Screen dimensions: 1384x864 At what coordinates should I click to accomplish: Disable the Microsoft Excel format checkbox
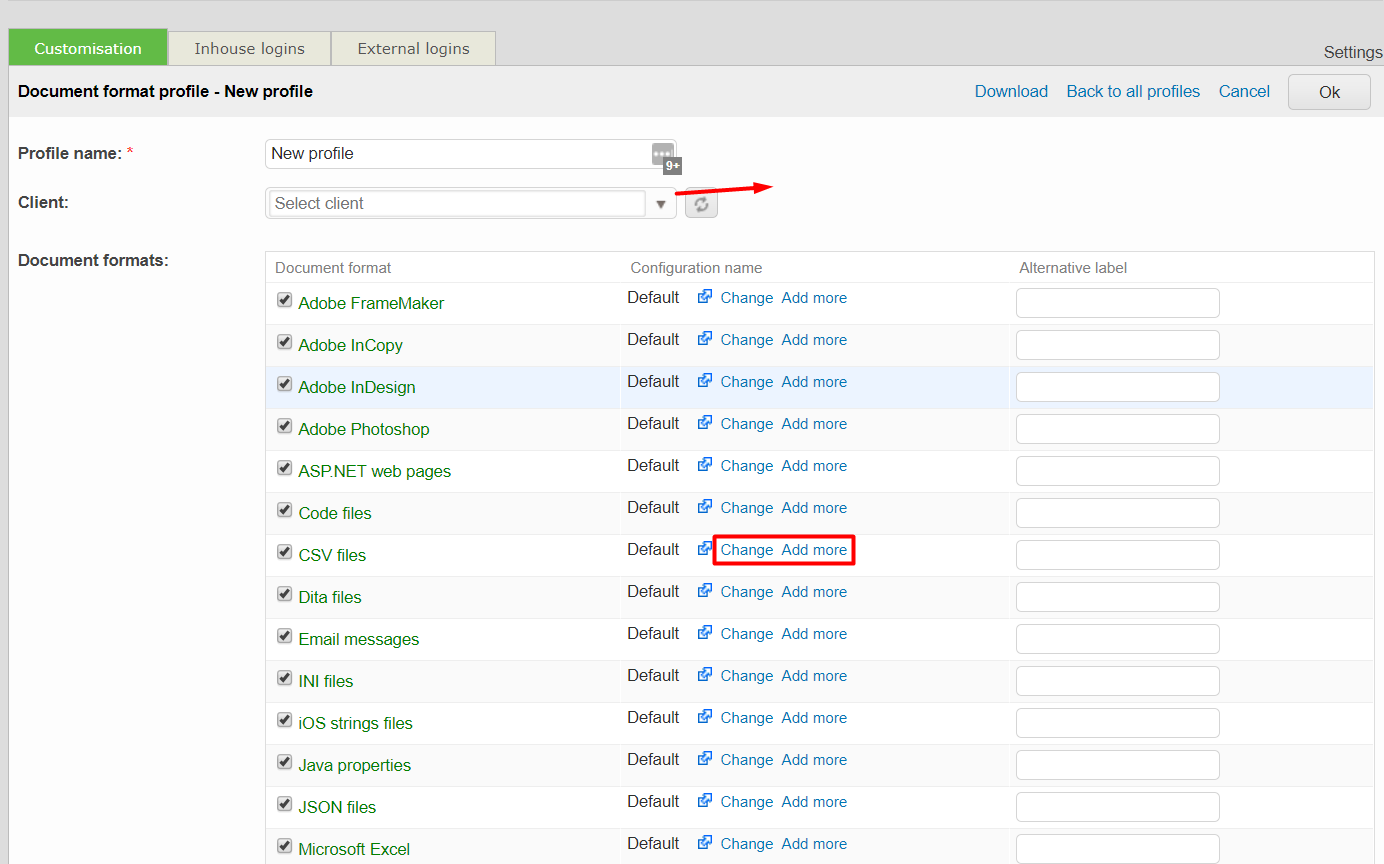pyautogui.click(x=285, y=847)
